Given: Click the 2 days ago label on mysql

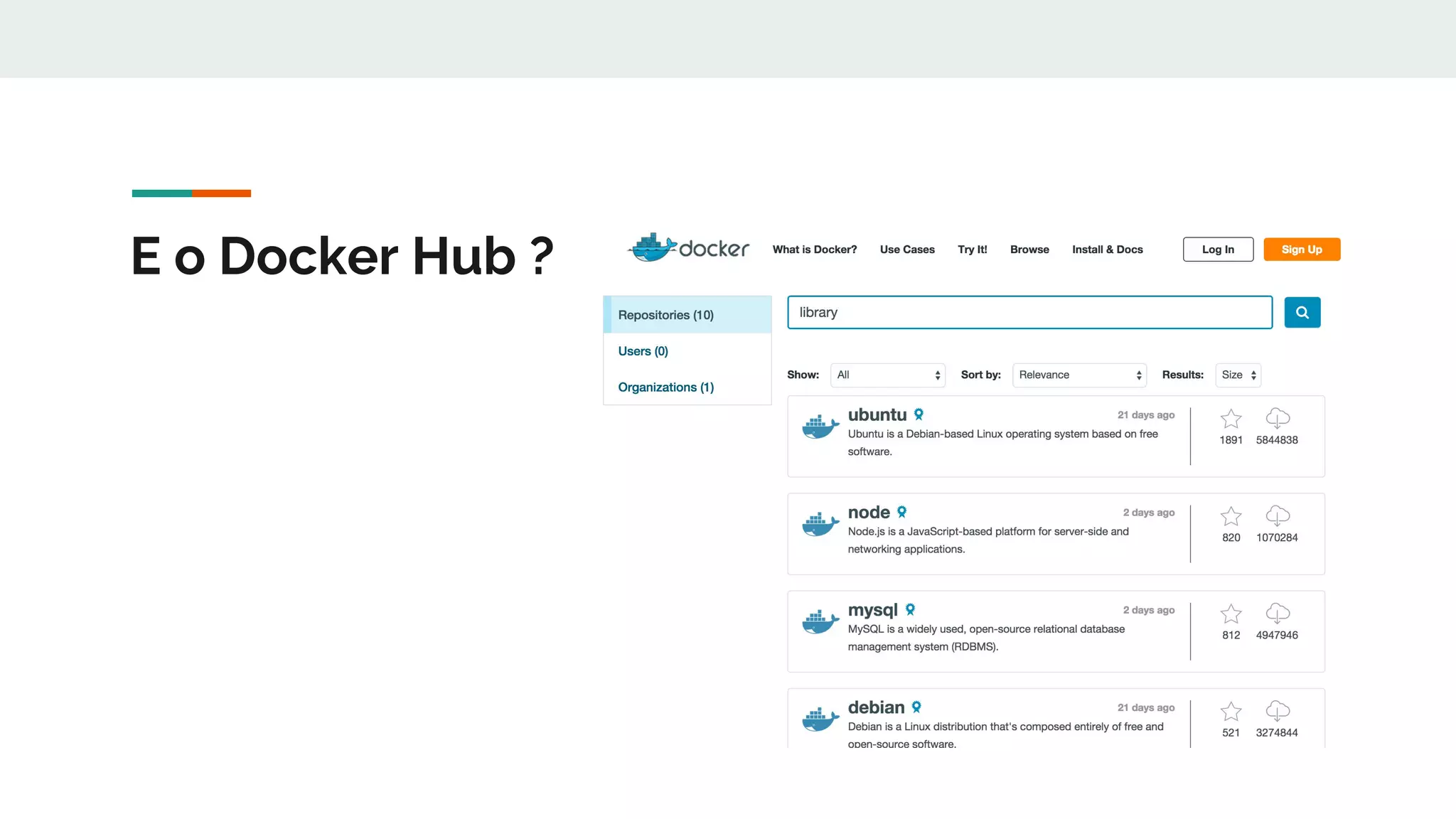Looking at the screenshot, I should 1148,609.
